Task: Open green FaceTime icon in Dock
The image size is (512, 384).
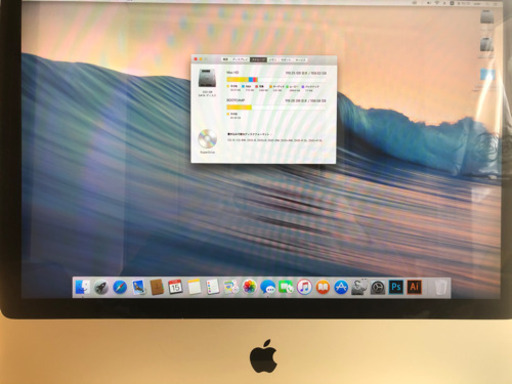Action: (x=286, y=287)
